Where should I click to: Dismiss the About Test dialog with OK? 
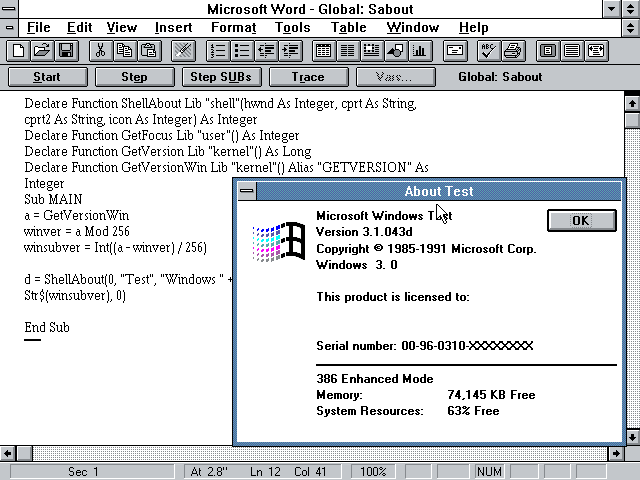(x=582, y=221)
